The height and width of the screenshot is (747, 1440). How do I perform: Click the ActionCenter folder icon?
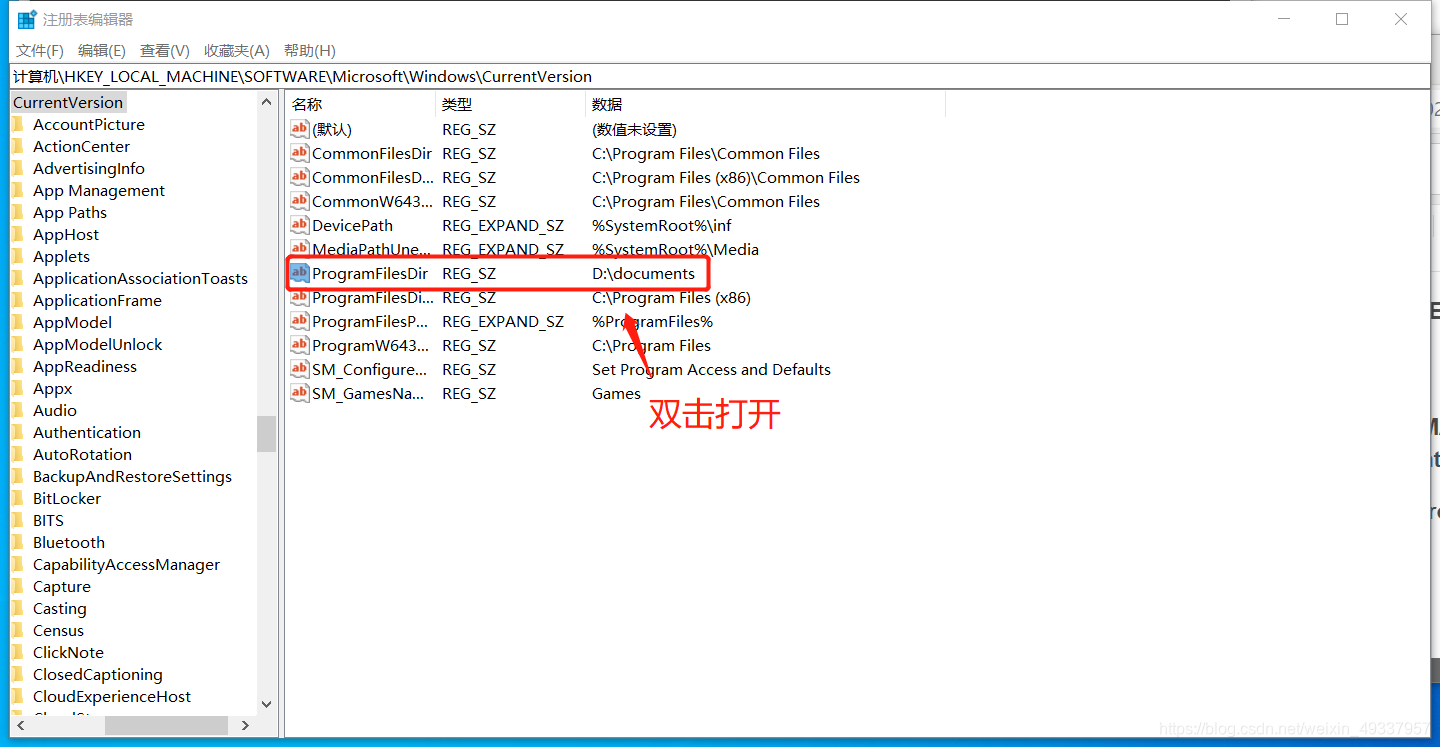click(x=17, y=146)
